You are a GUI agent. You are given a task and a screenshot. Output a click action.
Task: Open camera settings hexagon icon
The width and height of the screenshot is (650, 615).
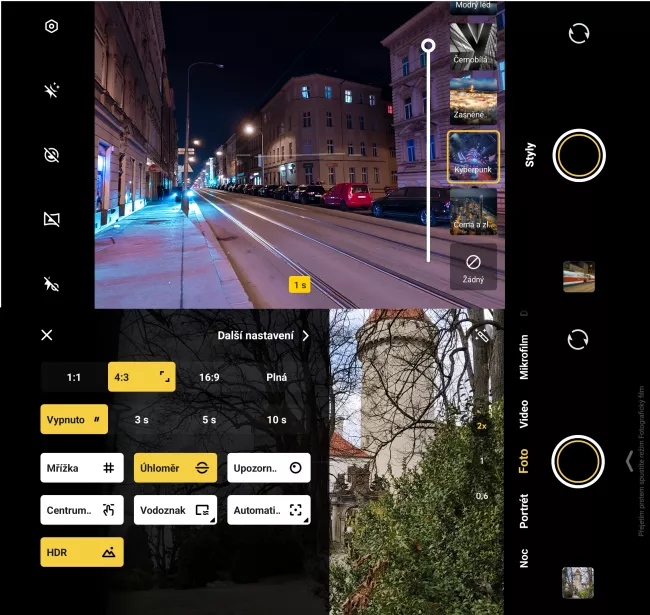[51, 27]
